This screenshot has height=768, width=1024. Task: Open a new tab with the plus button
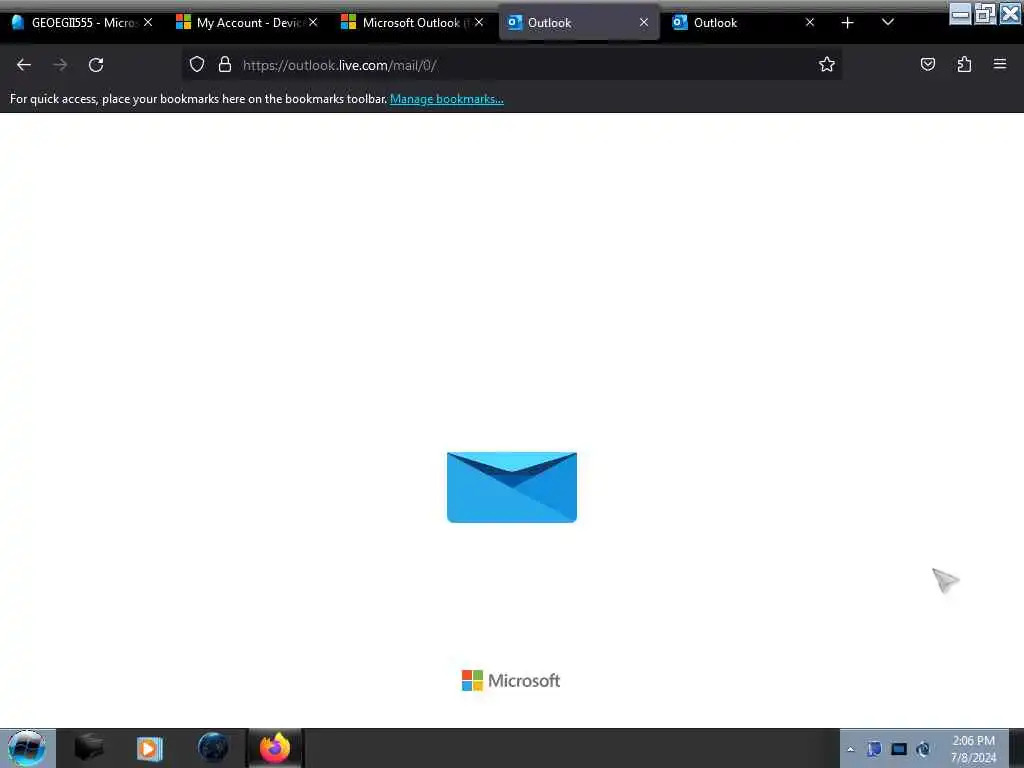point(847,23)
